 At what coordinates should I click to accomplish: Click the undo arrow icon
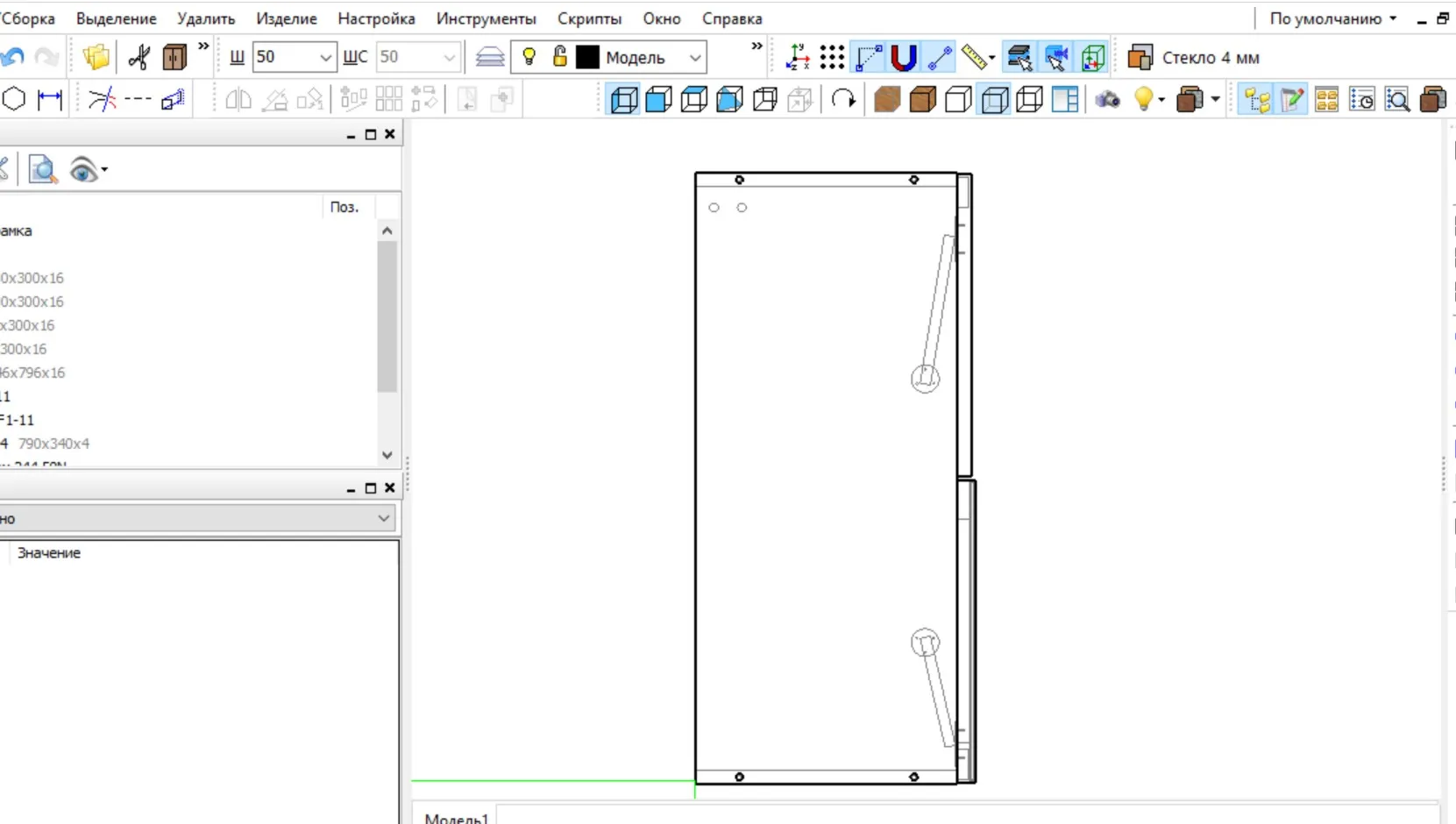click(12, 58)
